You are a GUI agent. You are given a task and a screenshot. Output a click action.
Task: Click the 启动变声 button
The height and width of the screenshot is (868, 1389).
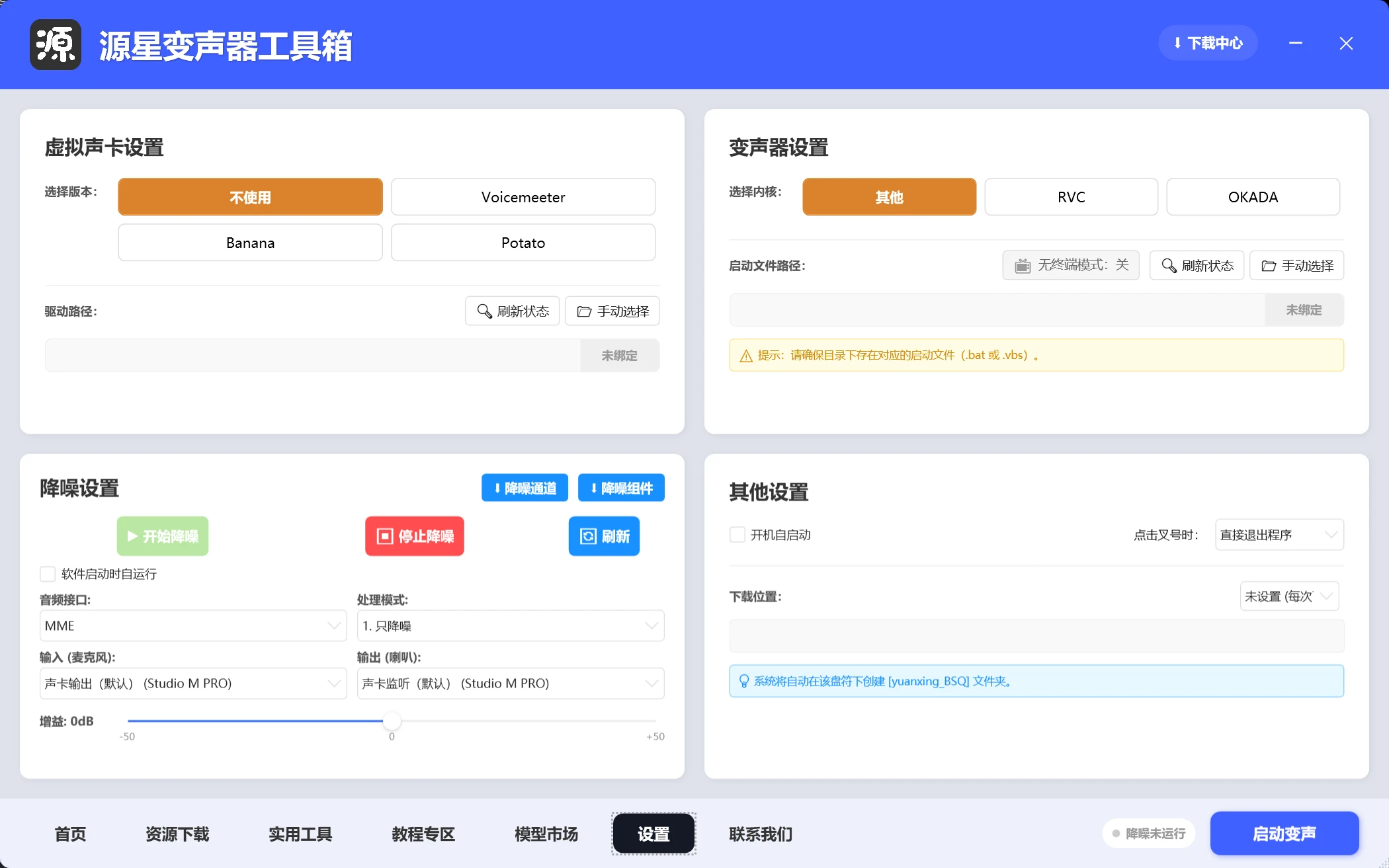1284,834
